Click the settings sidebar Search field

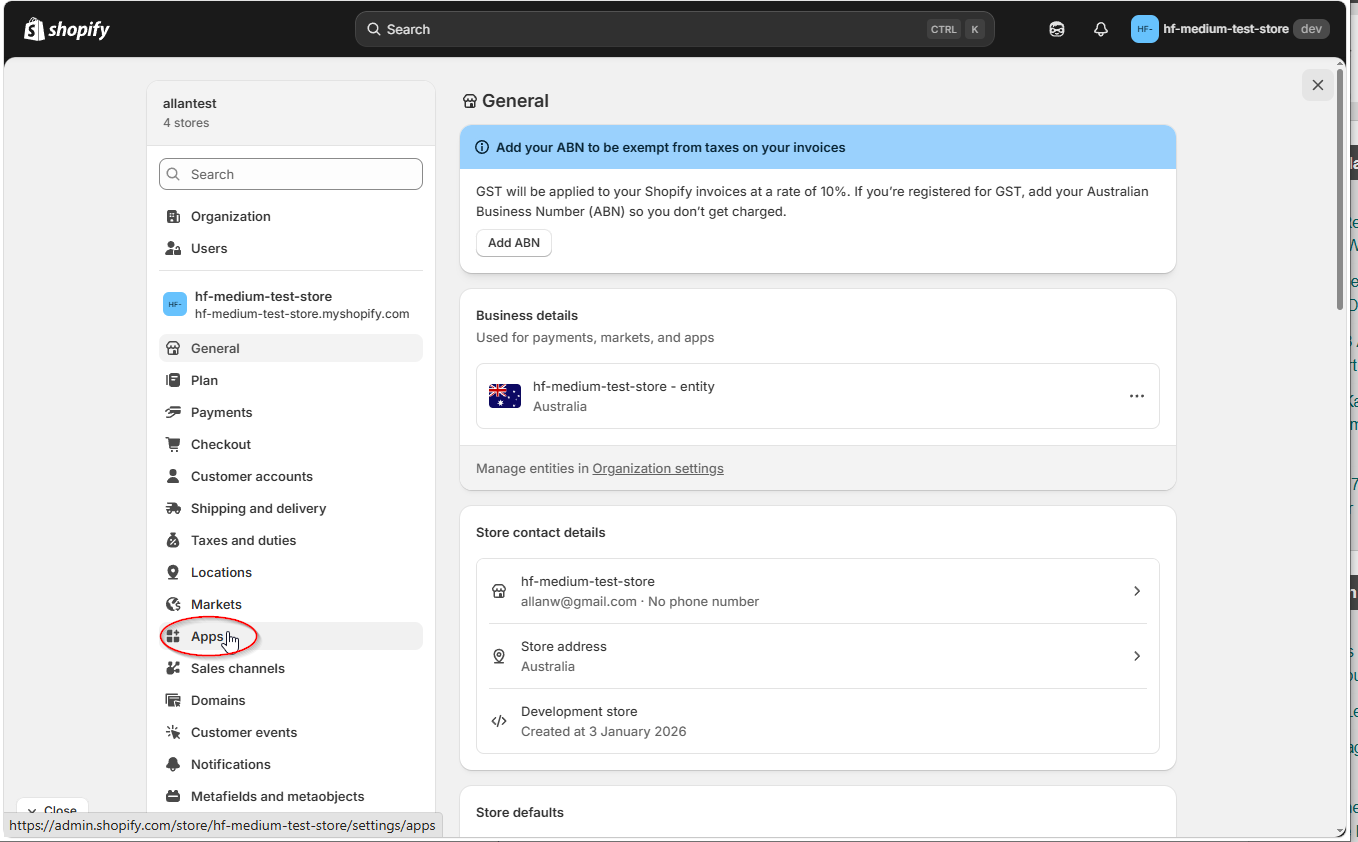[291, 174]
